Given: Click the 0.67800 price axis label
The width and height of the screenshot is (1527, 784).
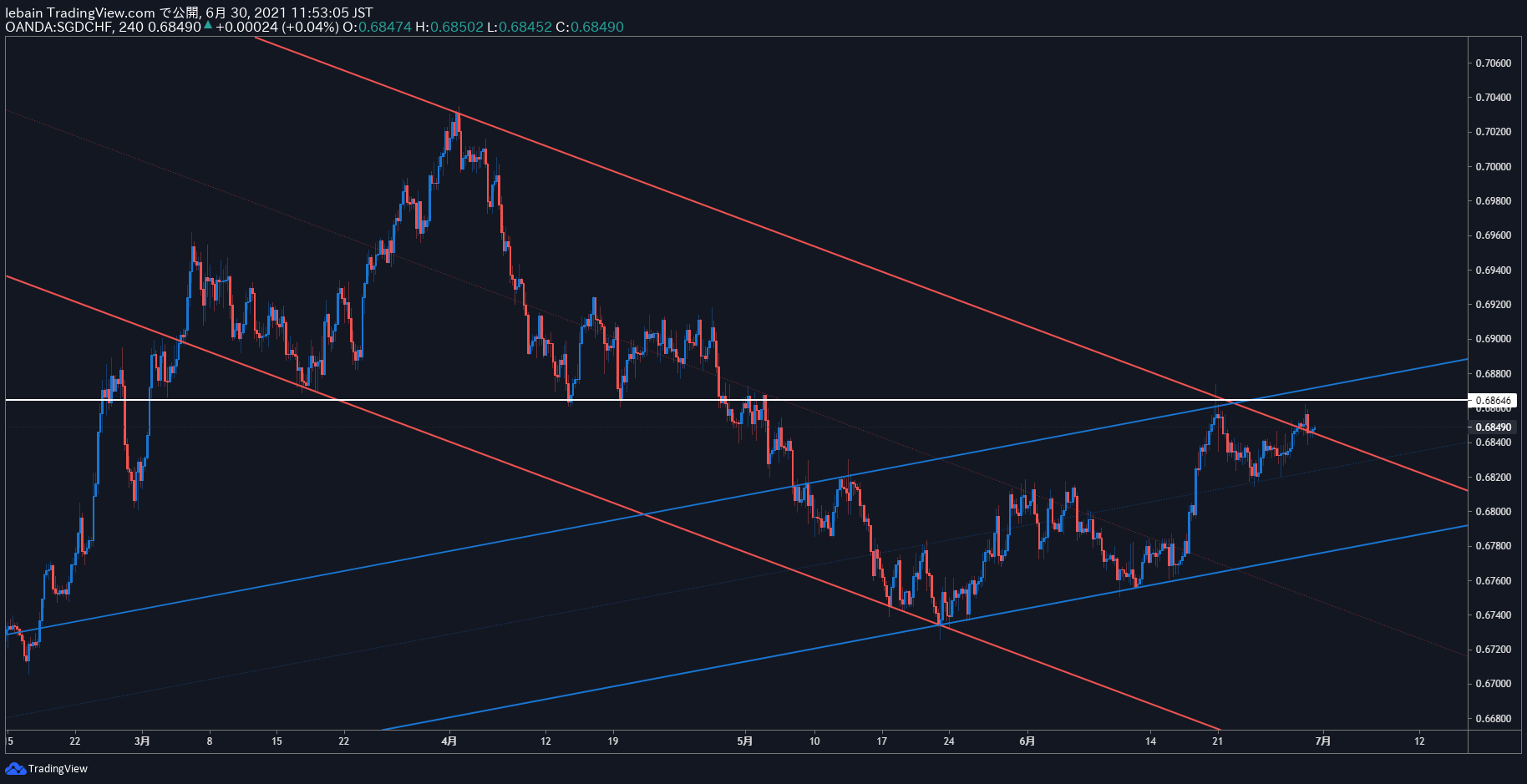Looking at the screenshot, I should tap(1493, 546).
